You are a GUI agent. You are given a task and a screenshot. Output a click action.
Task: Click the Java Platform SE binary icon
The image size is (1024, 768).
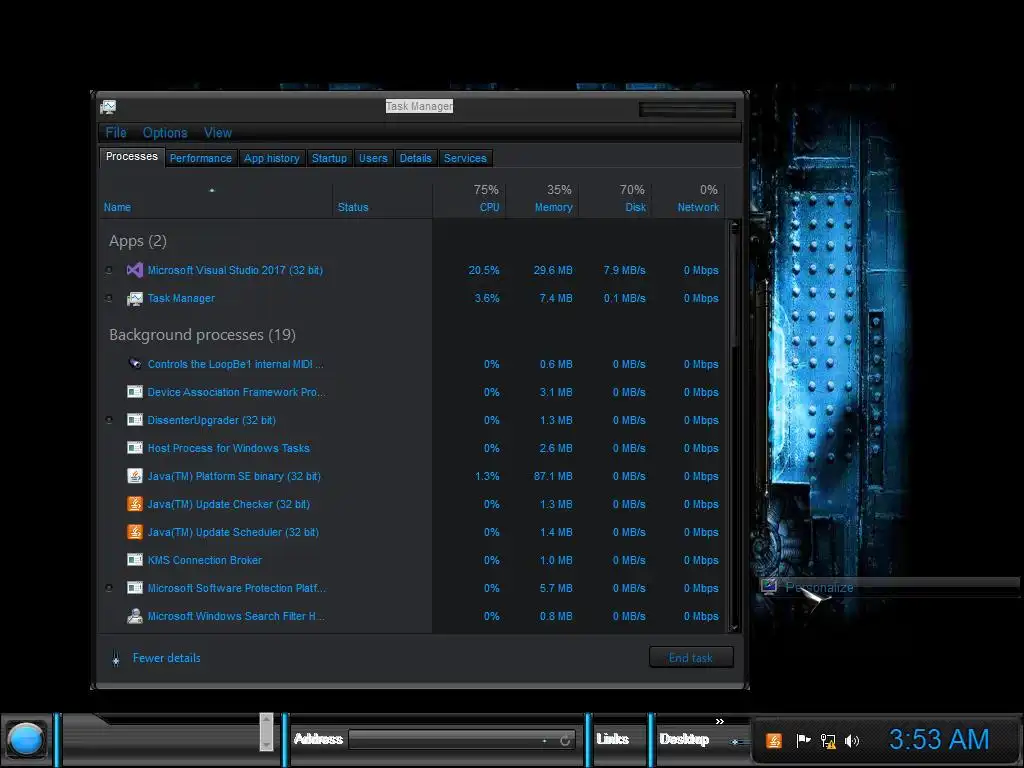(x=135, y=476)
